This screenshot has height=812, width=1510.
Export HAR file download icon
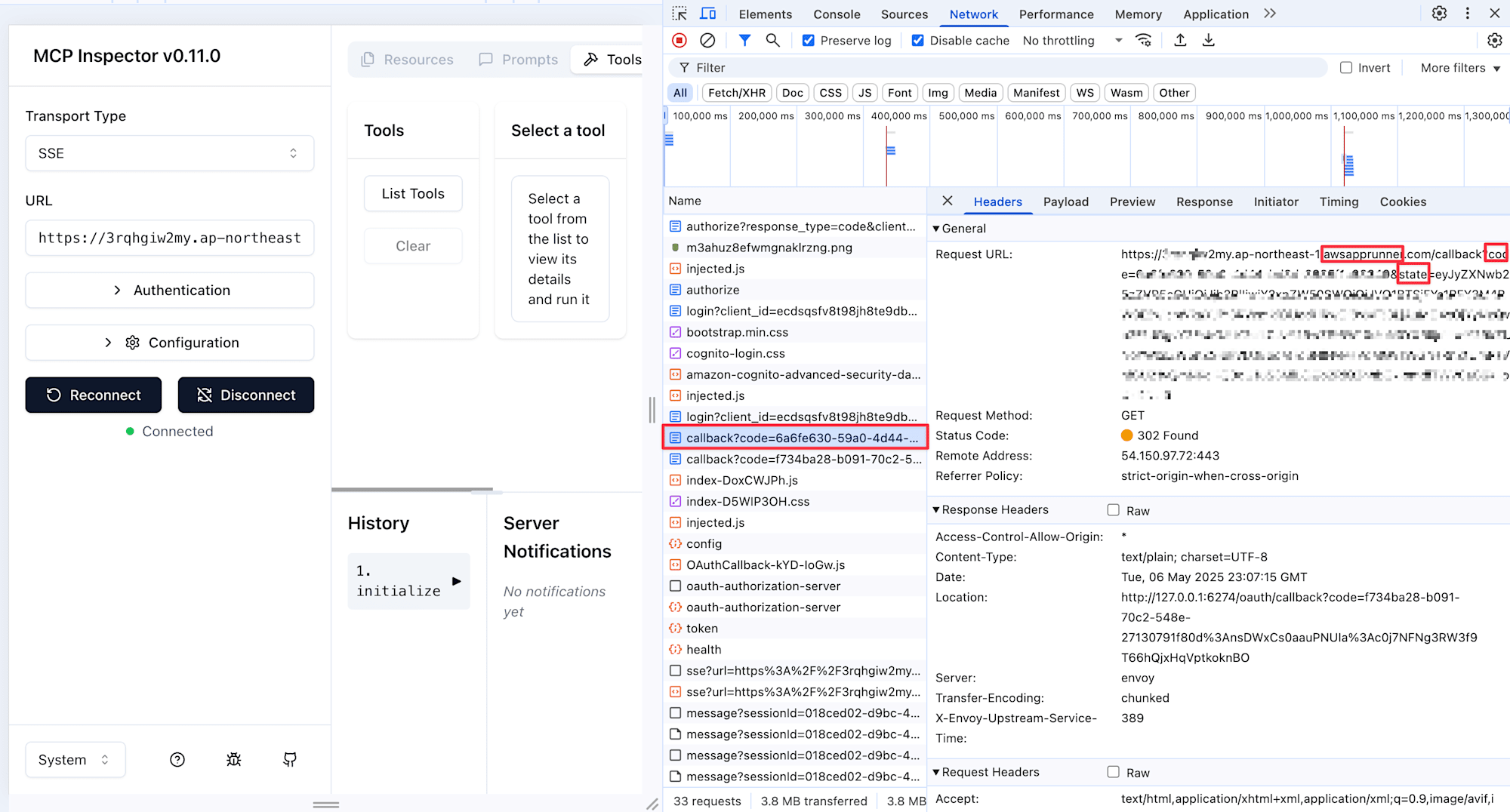pyautogui.click(x=1209, y=41)
